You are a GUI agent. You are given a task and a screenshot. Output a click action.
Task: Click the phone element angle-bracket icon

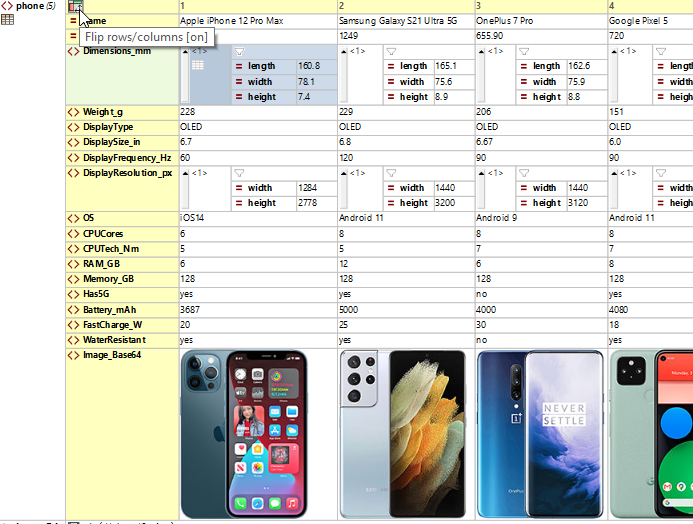(7, 6)
